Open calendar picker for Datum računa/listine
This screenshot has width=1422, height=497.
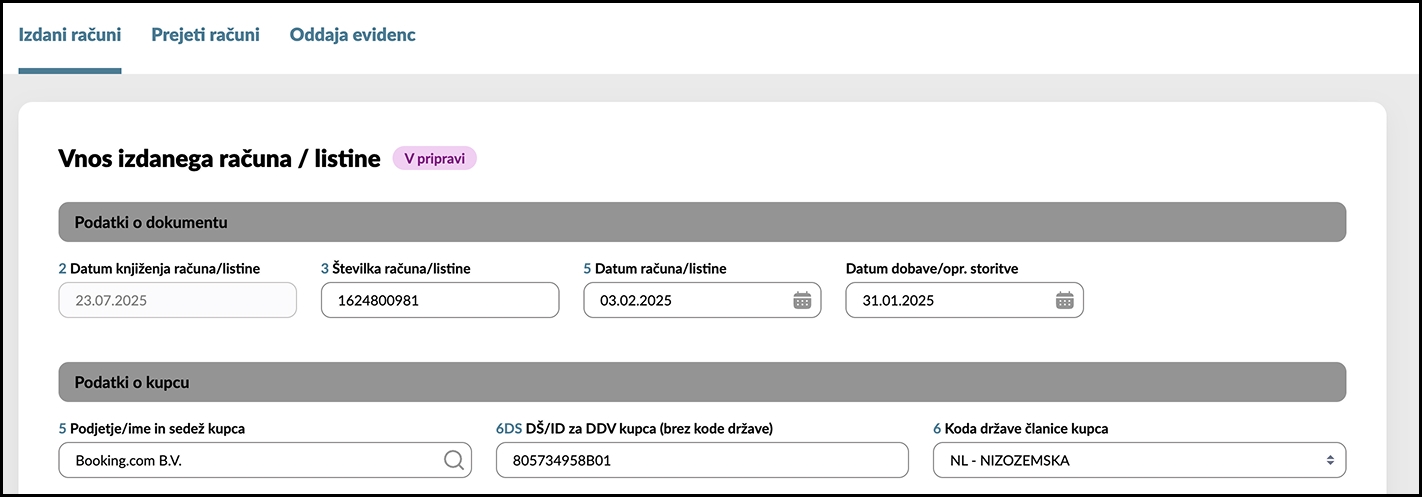tap(802, 300)
